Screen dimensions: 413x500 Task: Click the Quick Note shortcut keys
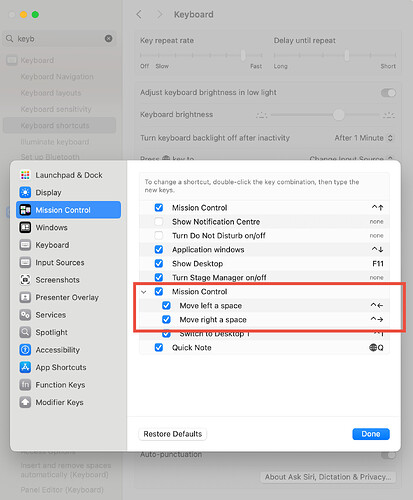376,348
